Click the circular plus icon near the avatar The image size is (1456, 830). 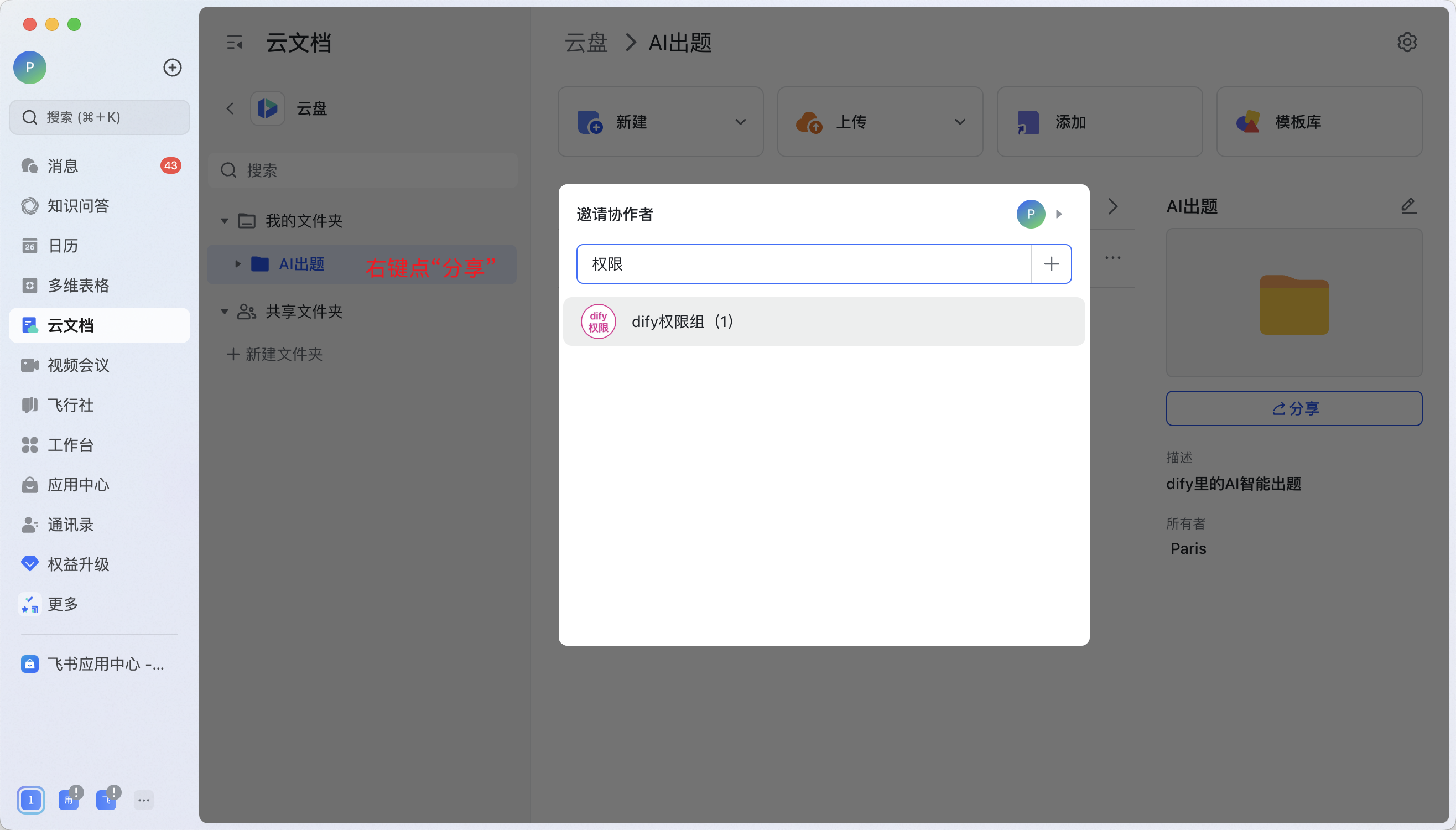(172, 68)
